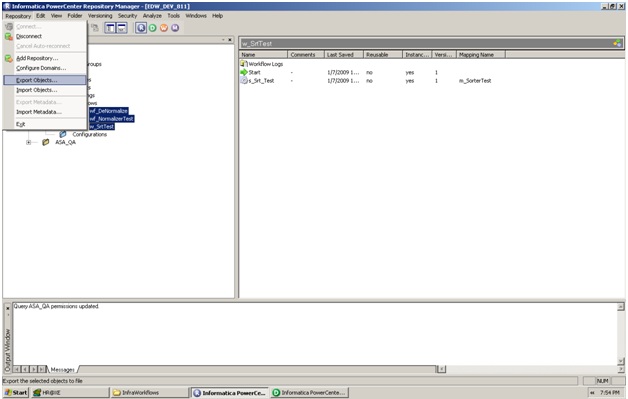Sort by the Mapping Name column header

click(x=481, y=54)
